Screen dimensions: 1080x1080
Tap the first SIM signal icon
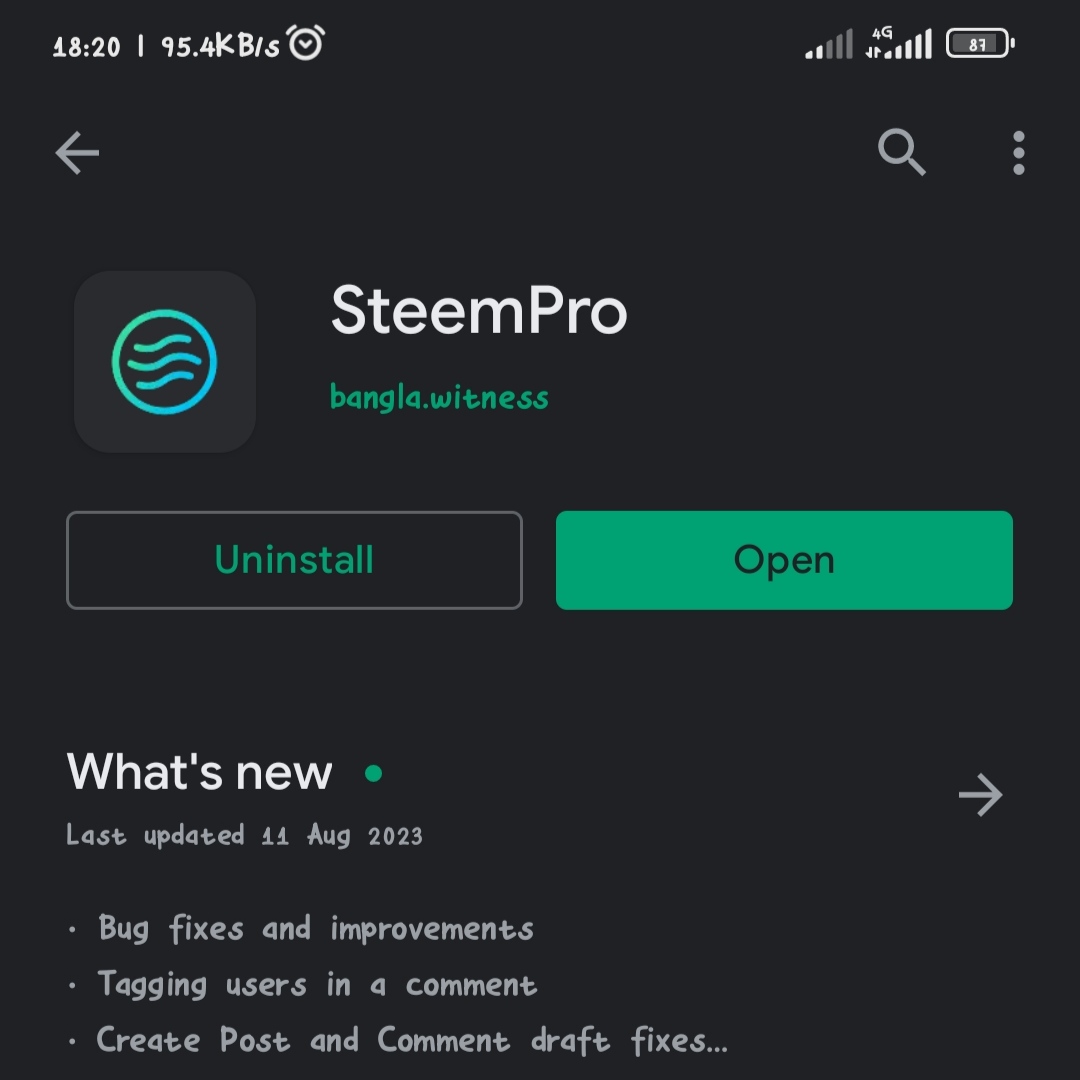(829, 44)
